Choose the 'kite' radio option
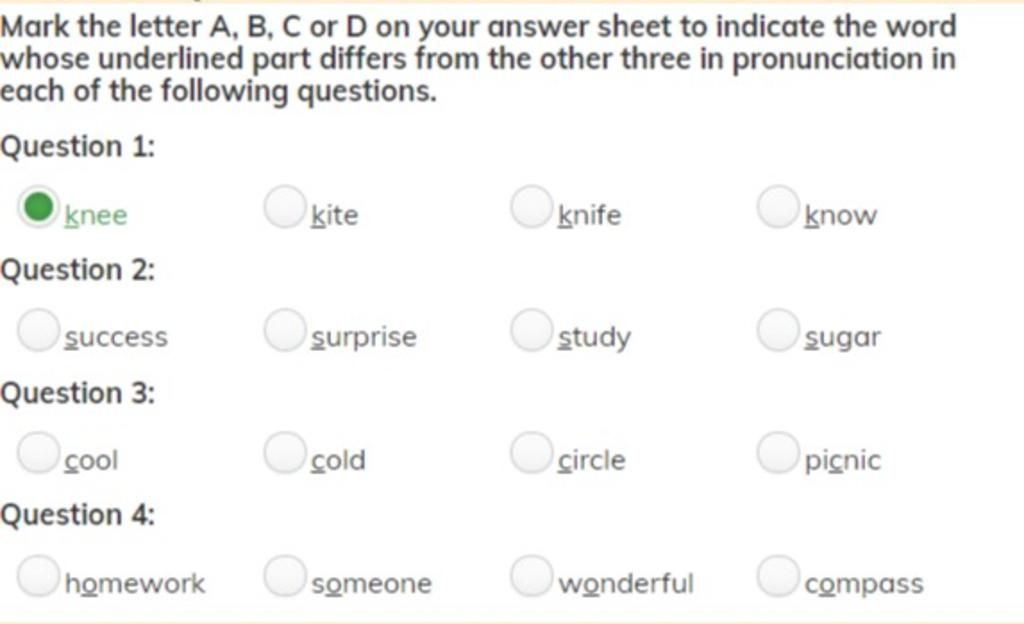The image size is (1024, 624). click(x=285, y=208)
